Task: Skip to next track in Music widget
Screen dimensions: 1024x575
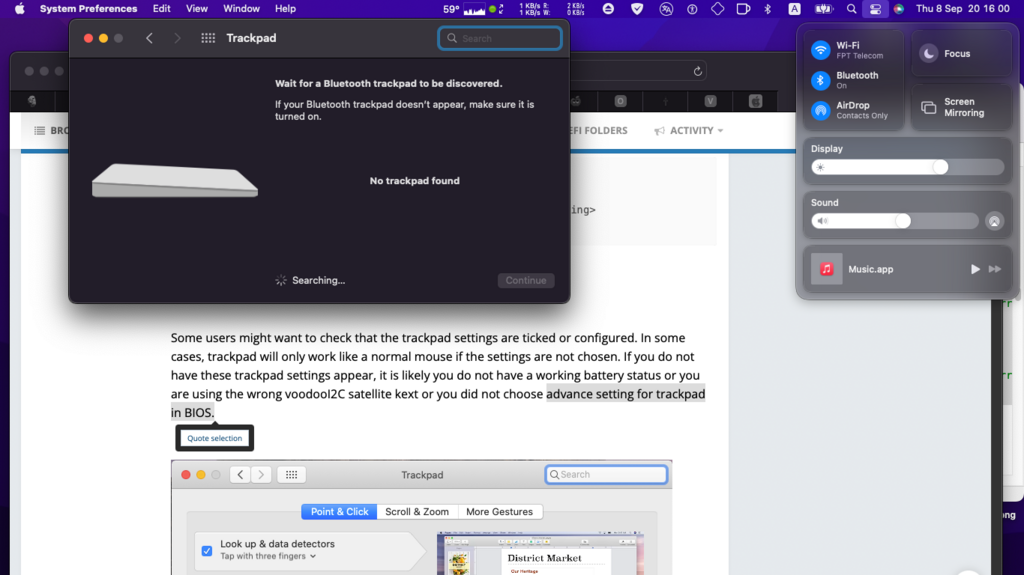Action: pos(995,269)
